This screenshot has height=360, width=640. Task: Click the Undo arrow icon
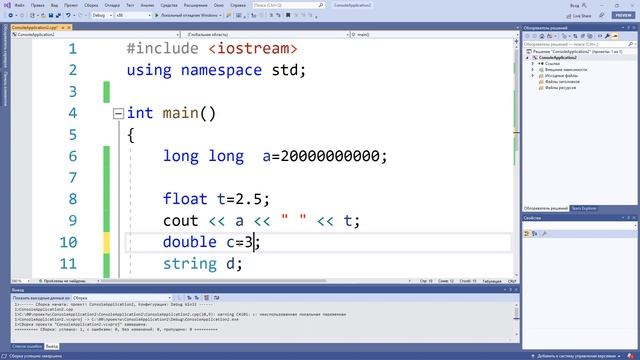click(68, 16)
